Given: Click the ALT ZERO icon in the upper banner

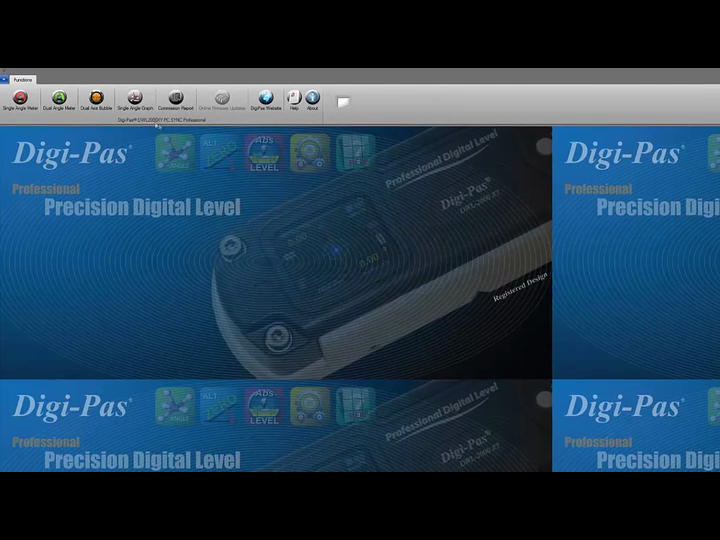Looking at the screenshot, I should tap(219, 153).
